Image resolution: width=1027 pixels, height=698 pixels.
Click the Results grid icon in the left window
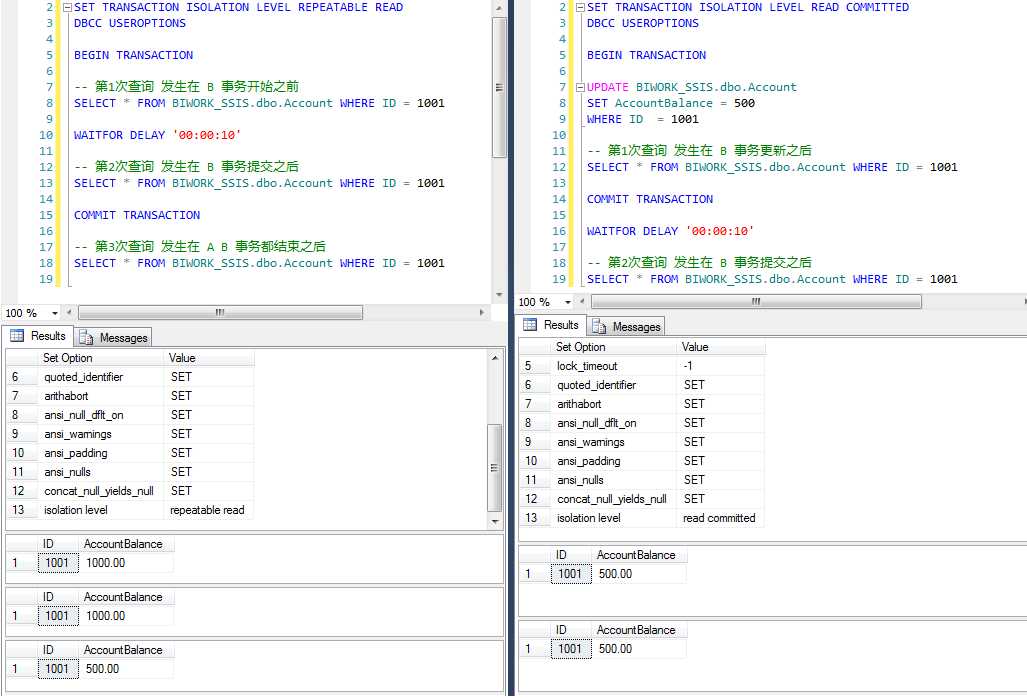17,336
